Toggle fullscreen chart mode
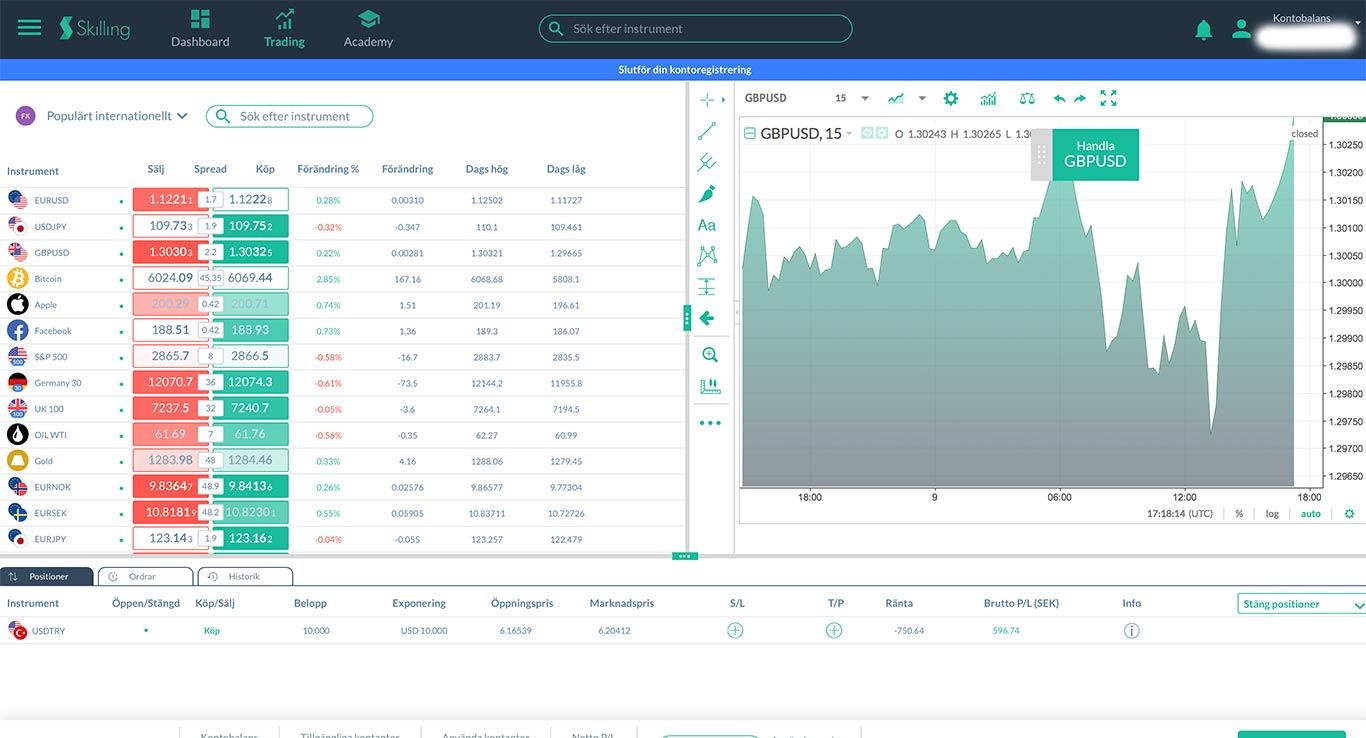Image resolution: width=1366 pixels, height=738 pixels. [x=1108, y=98]
